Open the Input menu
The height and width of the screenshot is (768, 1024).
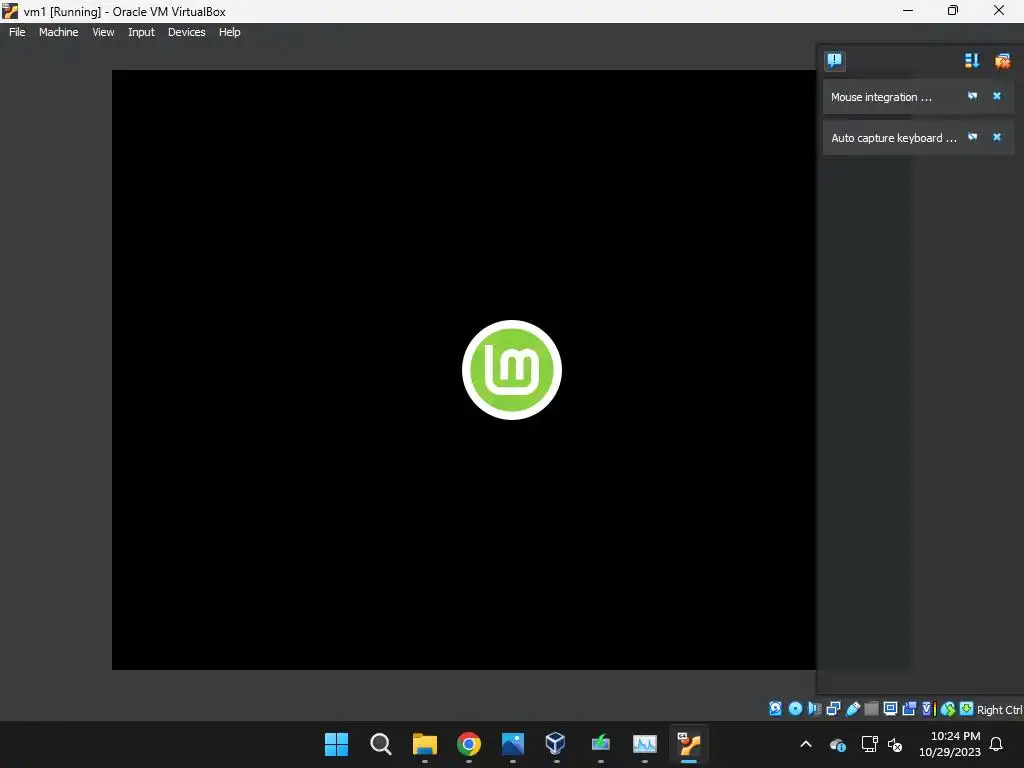[141, 32]
